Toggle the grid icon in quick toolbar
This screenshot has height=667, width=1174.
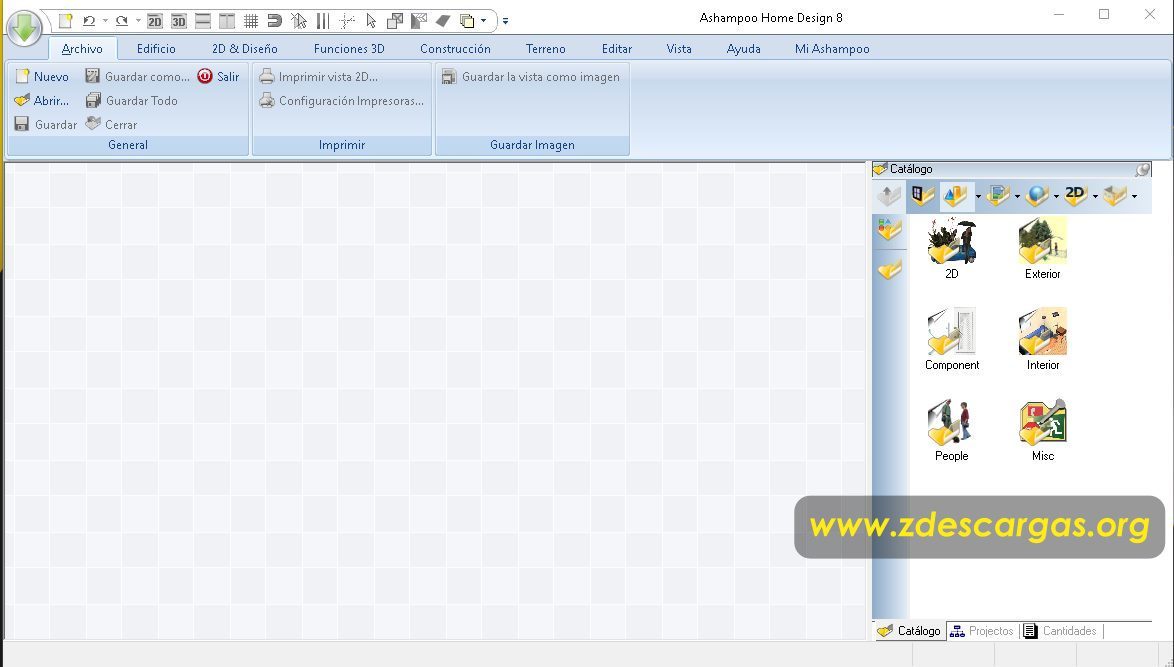pyautogui.click(x=251, y=21)
